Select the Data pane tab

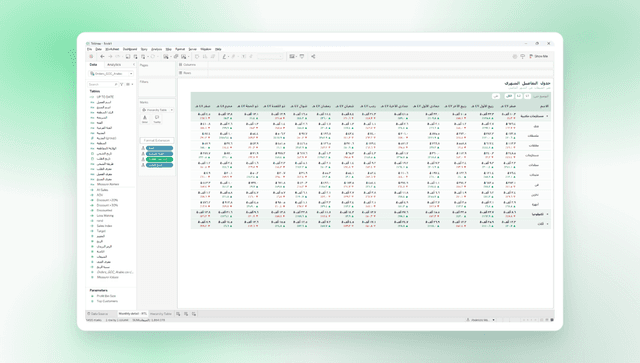tap(93, 65)
